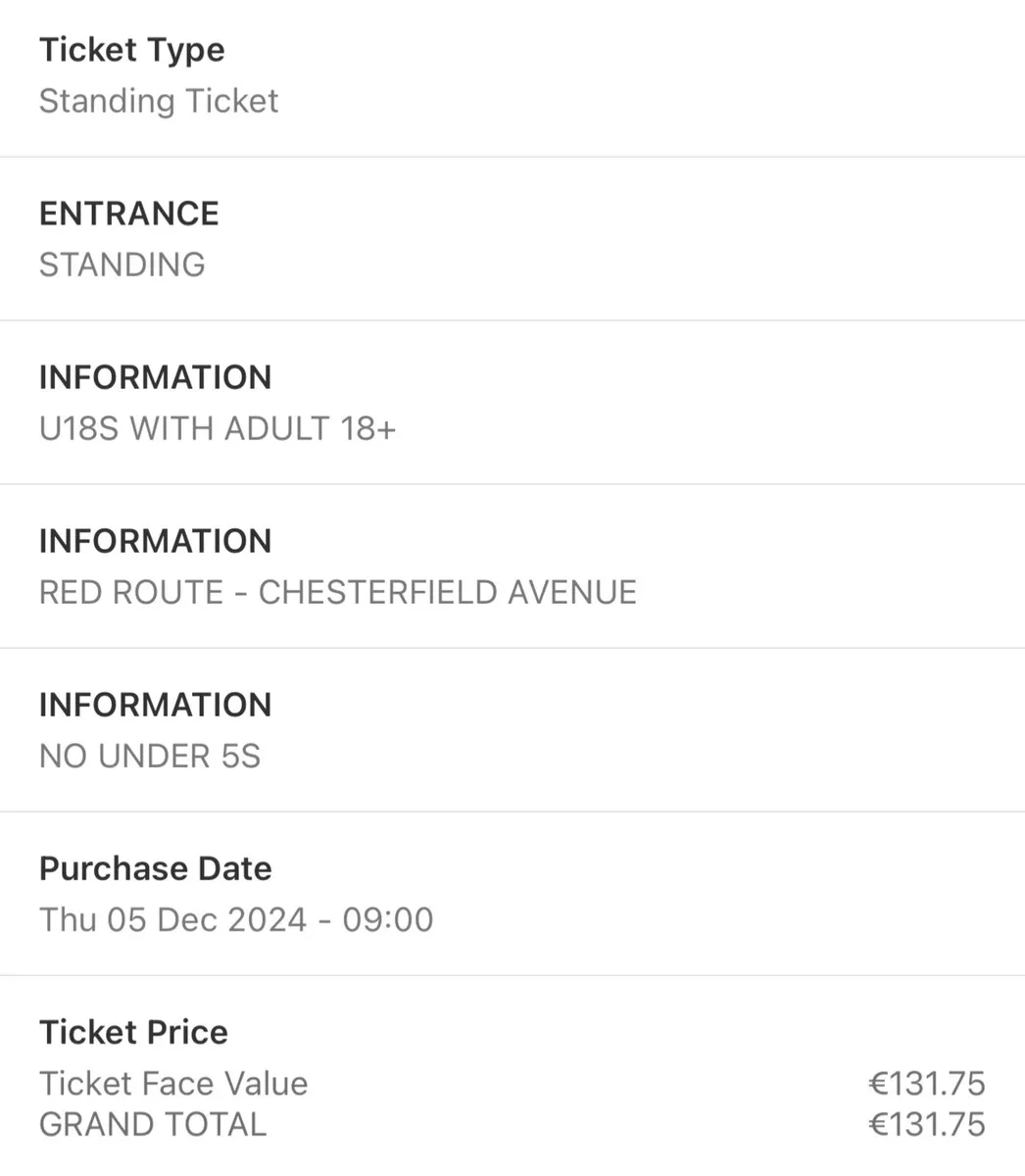This screenshot has height=1176, width=1025.
Task: Select the Standing Ticket value text
Action: click(x=159, y=101)
